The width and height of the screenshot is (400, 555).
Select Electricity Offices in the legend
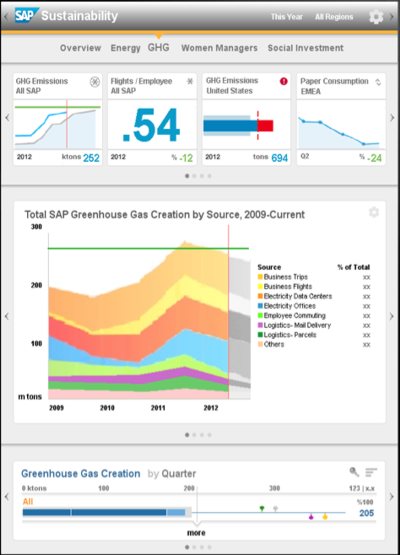[x=290, y=306]
